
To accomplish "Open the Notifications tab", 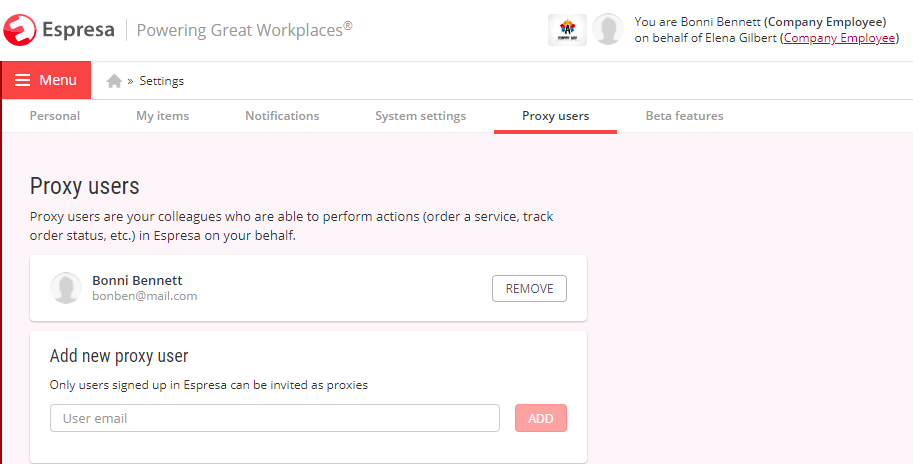I will 282,116.
